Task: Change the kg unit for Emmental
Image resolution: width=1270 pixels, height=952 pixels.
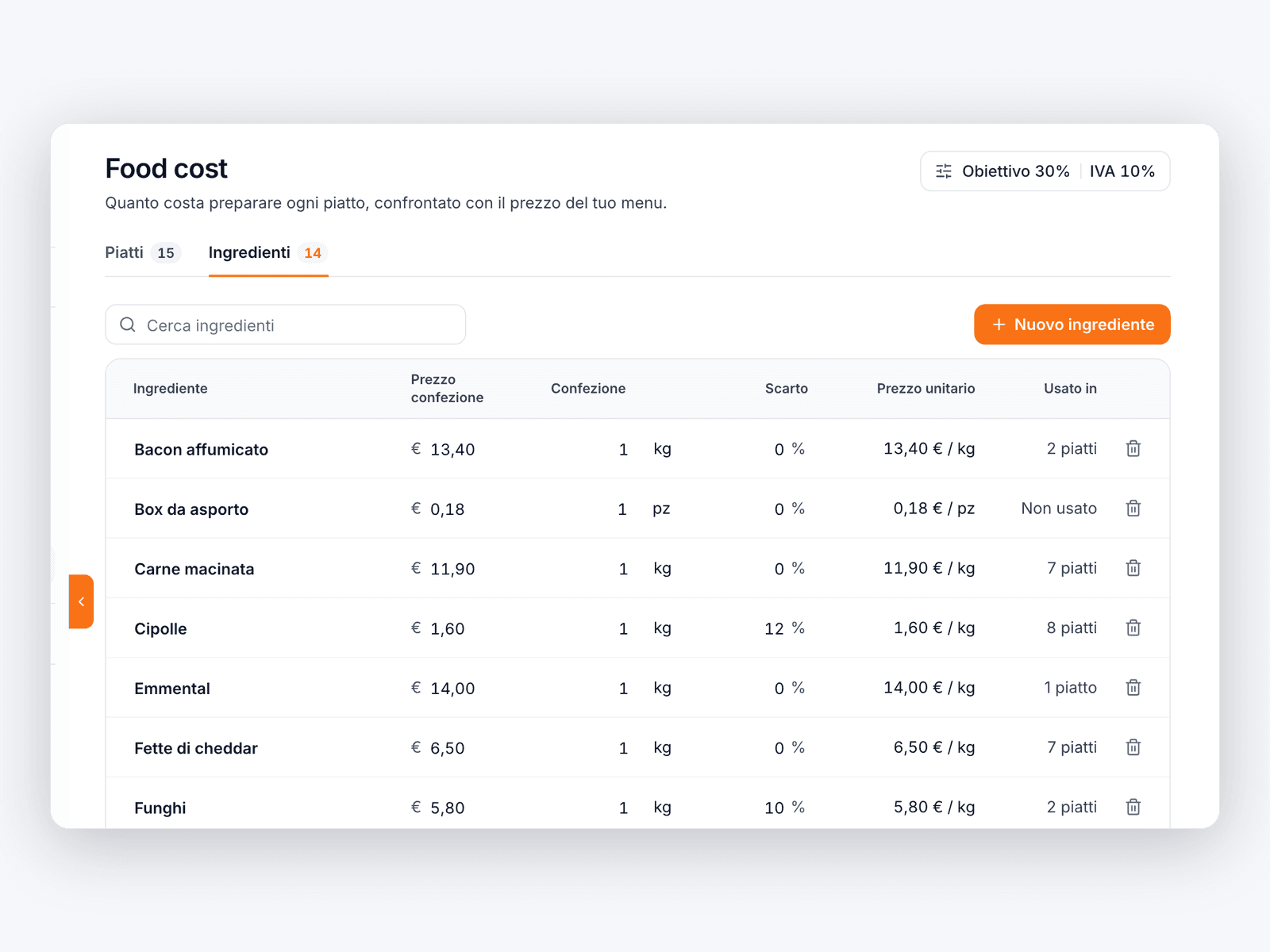Action: point(662,688)
